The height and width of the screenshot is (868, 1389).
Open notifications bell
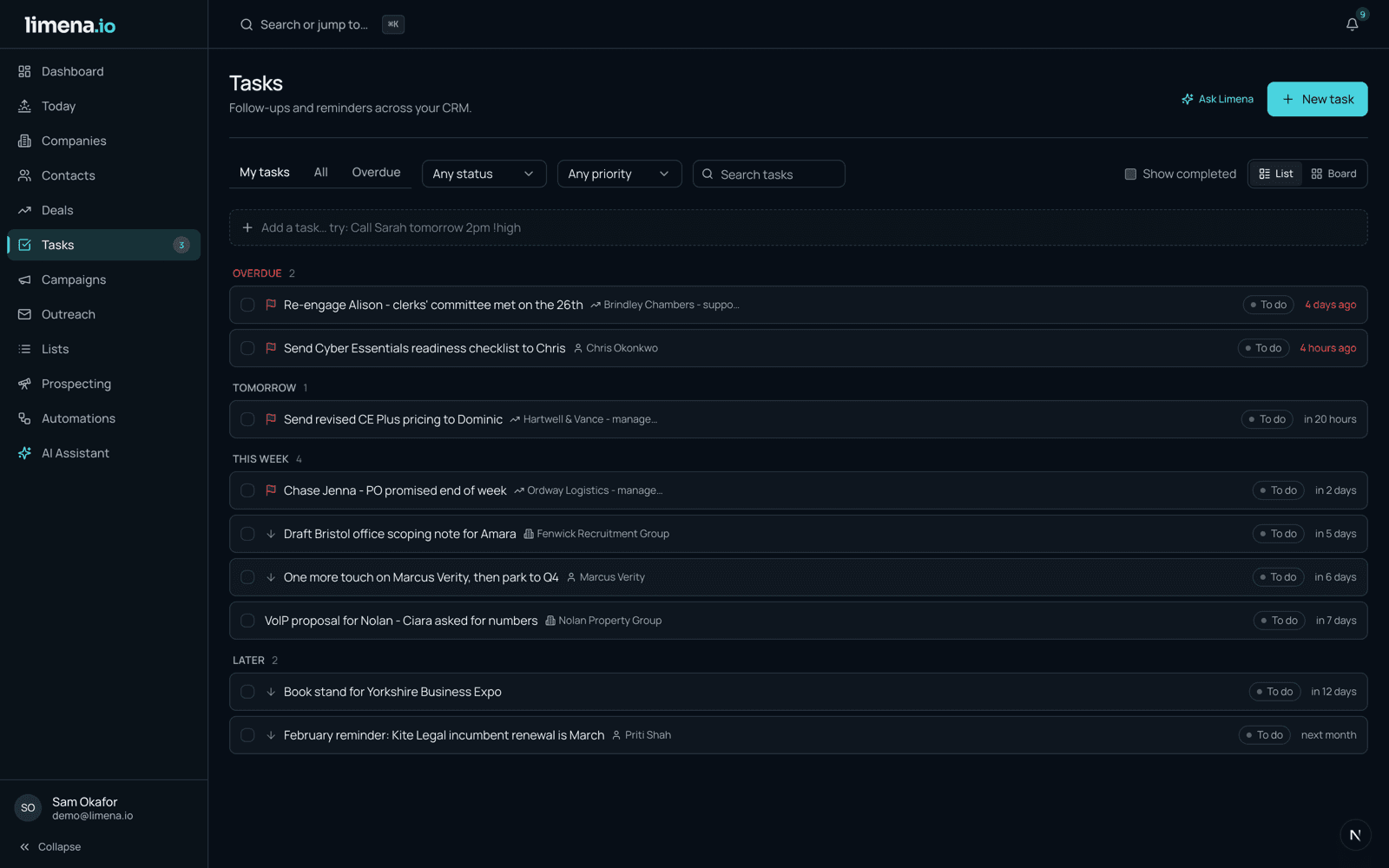click(1352, 24)
